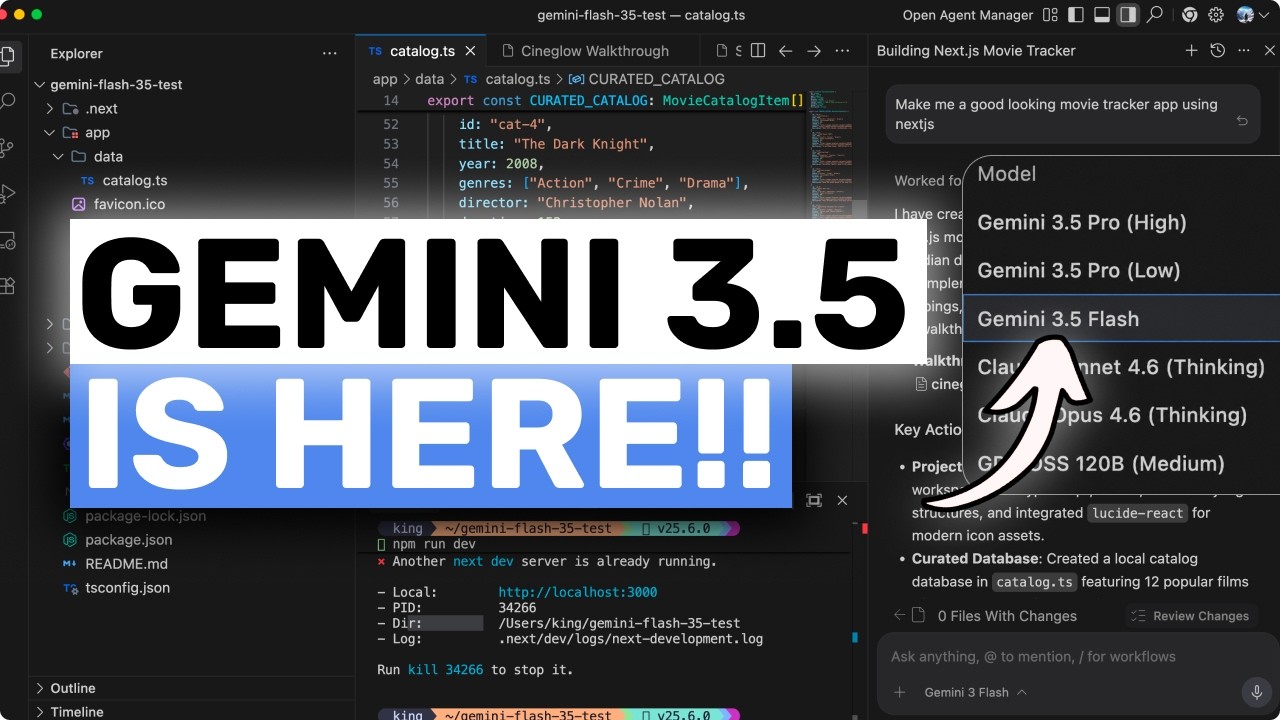
Task: Start a new conversation with plus icon
Action: point(1191,51)
